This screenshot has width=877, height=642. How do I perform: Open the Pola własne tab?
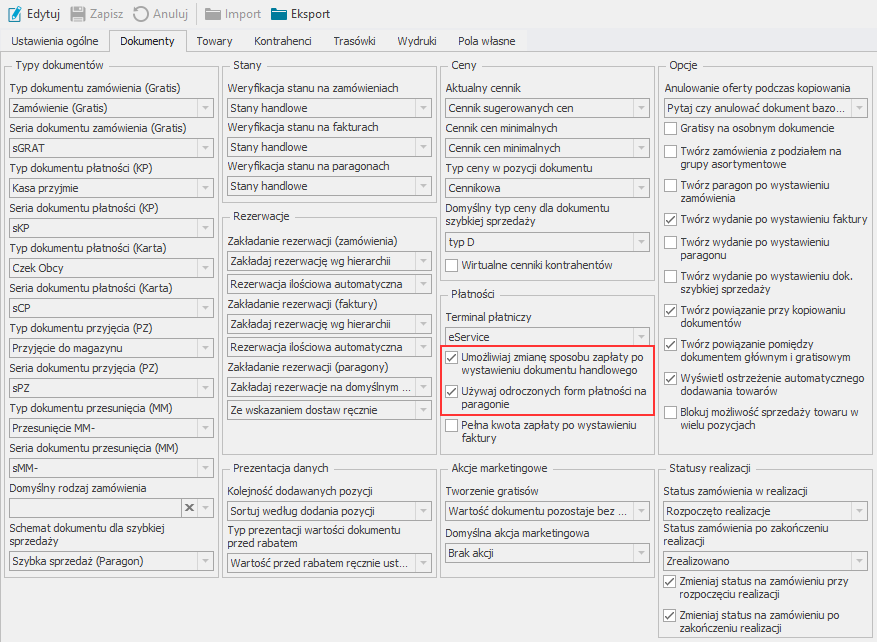486,41
